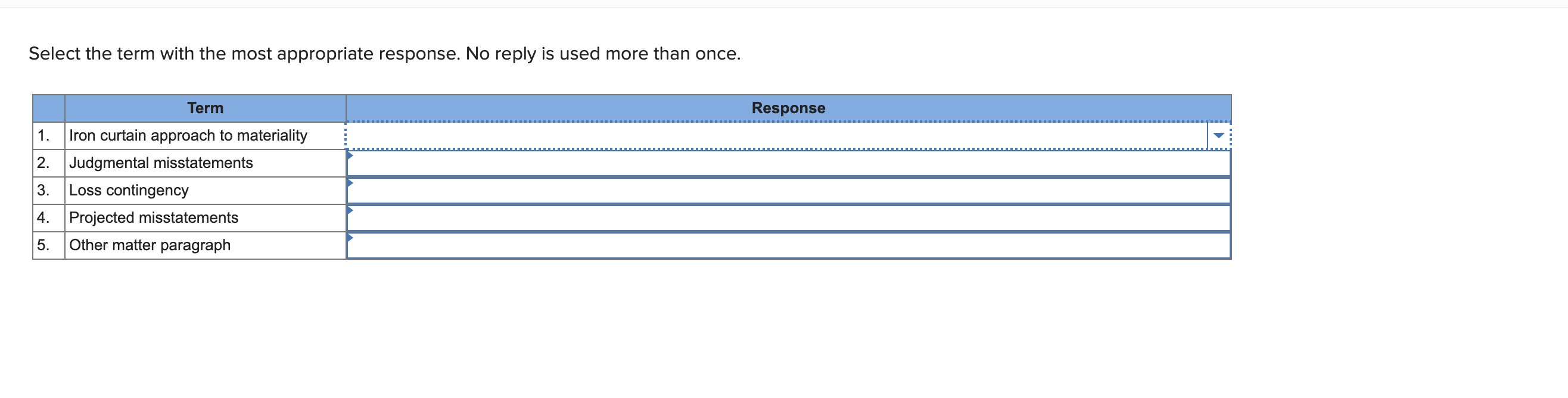
Task: Click the Iron curtain approach to materiality term
Action: [x=188, y=135]
